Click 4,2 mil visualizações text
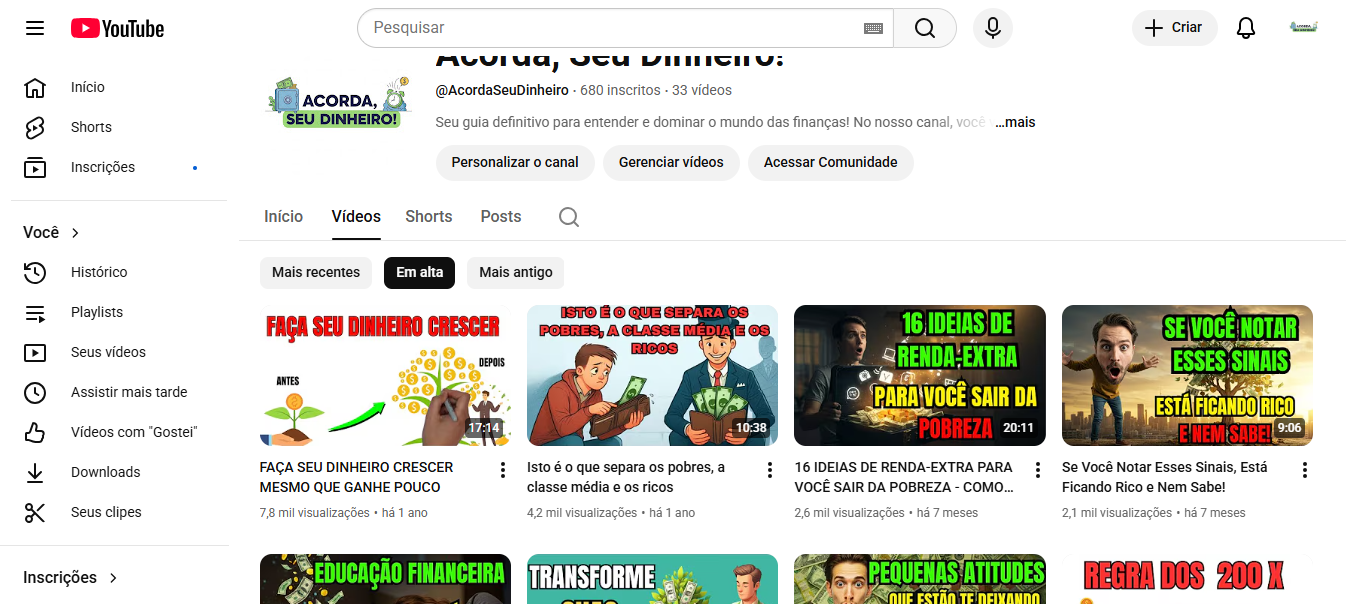Viewport: 1346px width, 604px height. [x=582, y=513]
